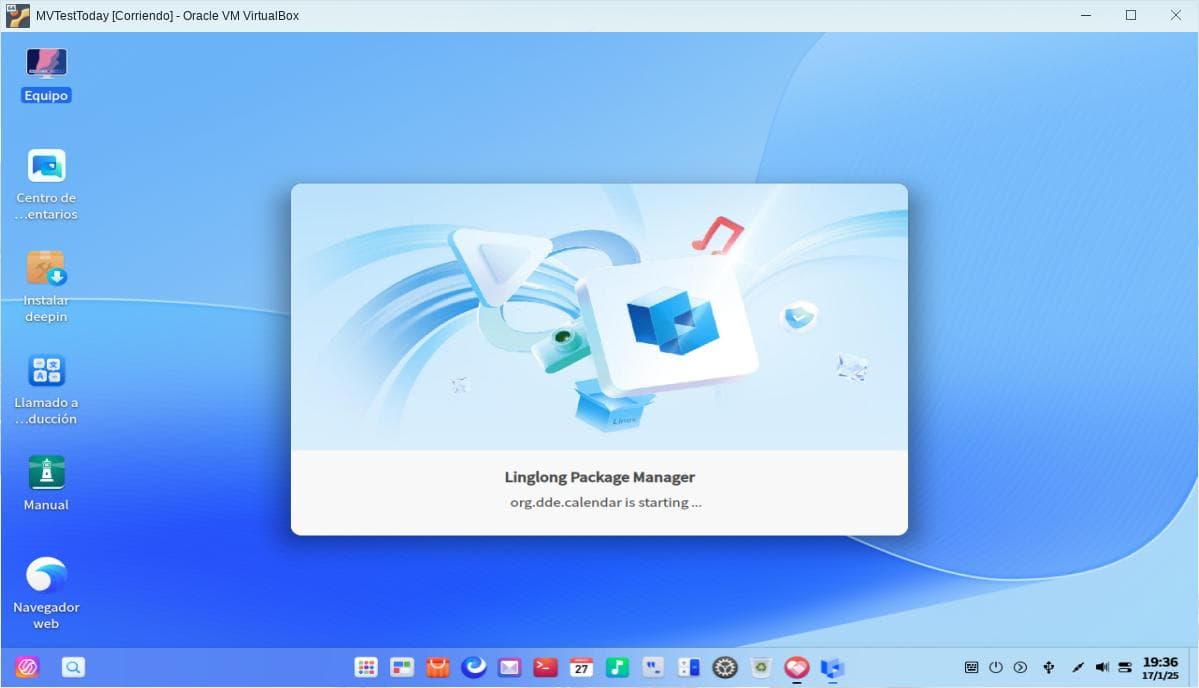
Task: Launch Navegador web from the desktop
Action: (46, 593)
